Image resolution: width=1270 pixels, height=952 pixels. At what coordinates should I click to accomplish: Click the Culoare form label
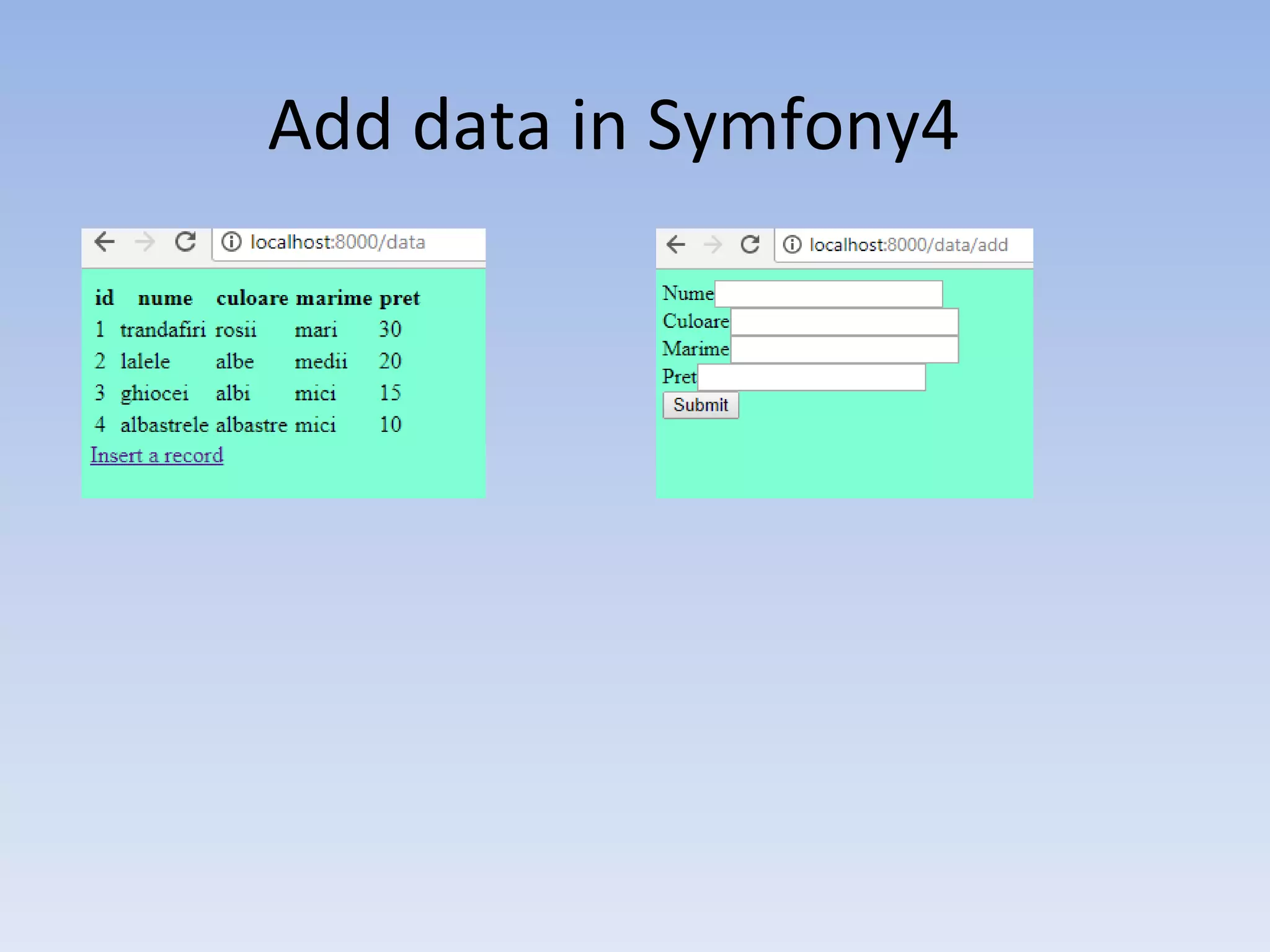(696, 321)
